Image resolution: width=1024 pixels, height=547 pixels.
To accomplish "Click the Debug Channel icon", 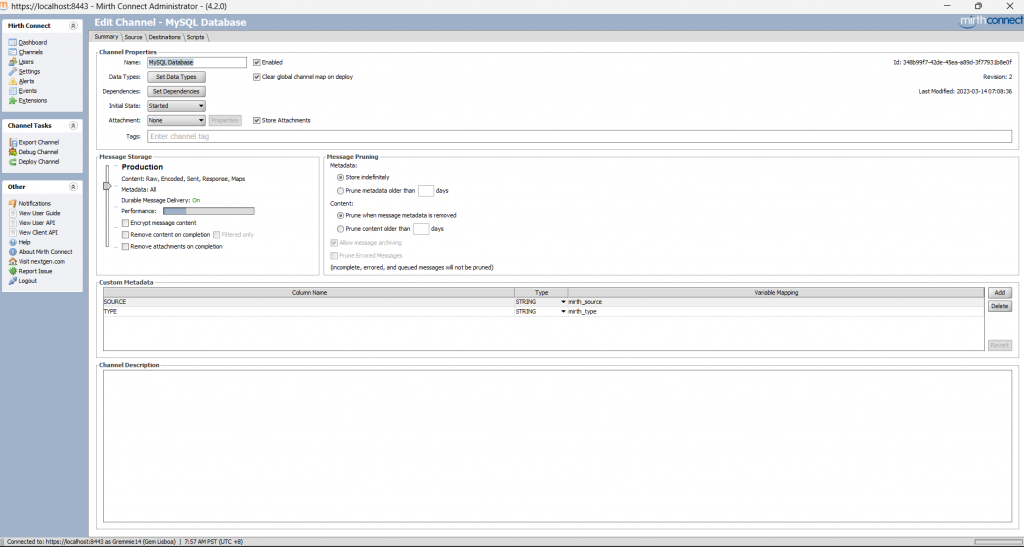I will [x=12, y=152].
